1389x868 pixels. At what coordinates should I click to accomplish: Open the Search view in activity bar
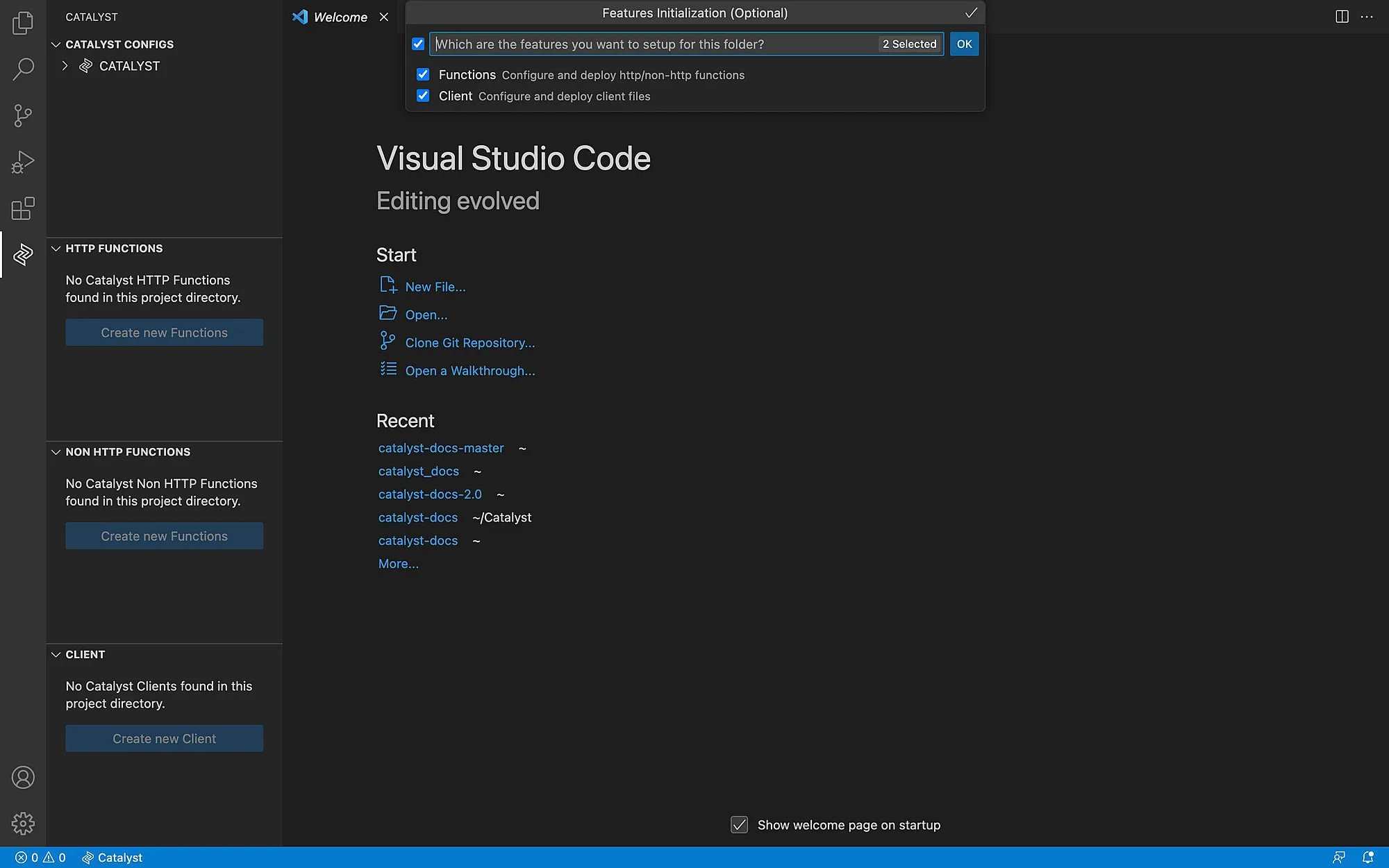[23, 69]
